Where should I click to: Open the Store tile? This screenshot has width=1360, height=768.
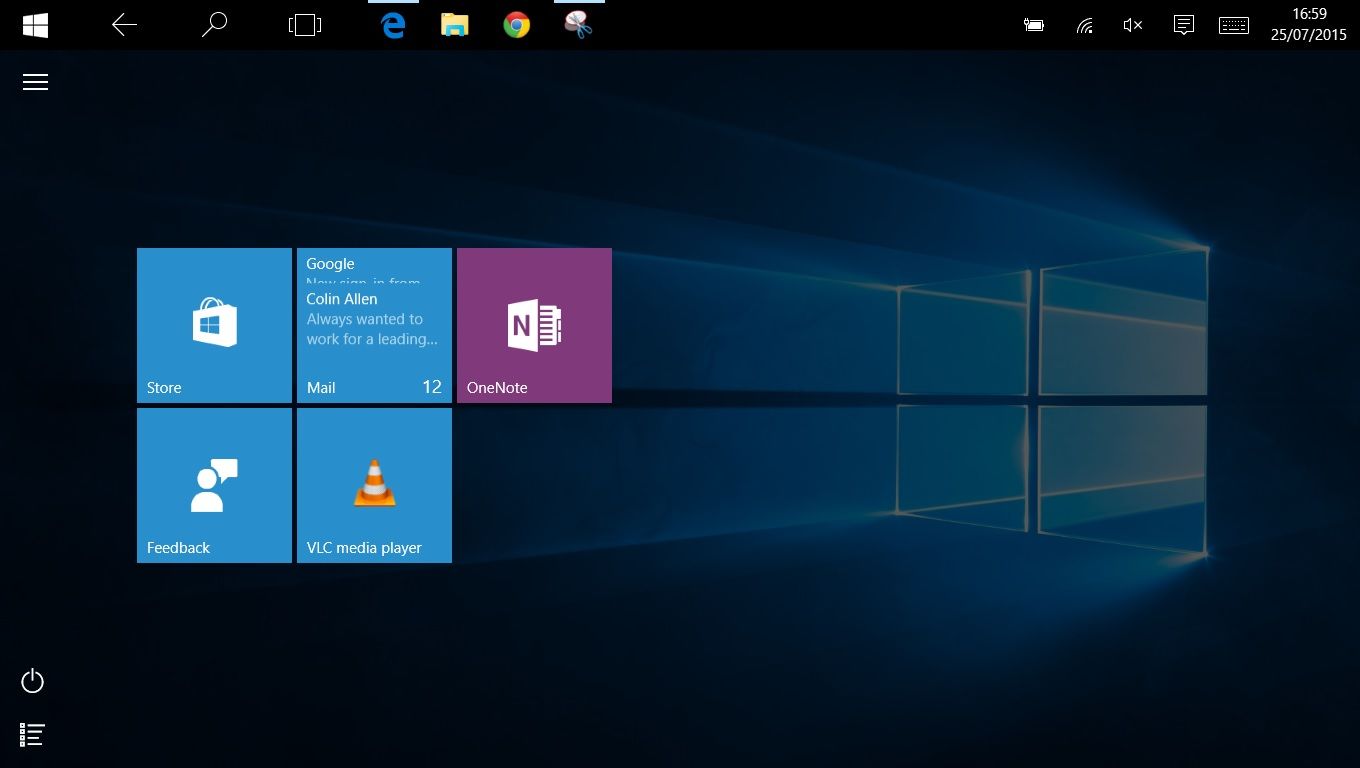coord(214,325)
